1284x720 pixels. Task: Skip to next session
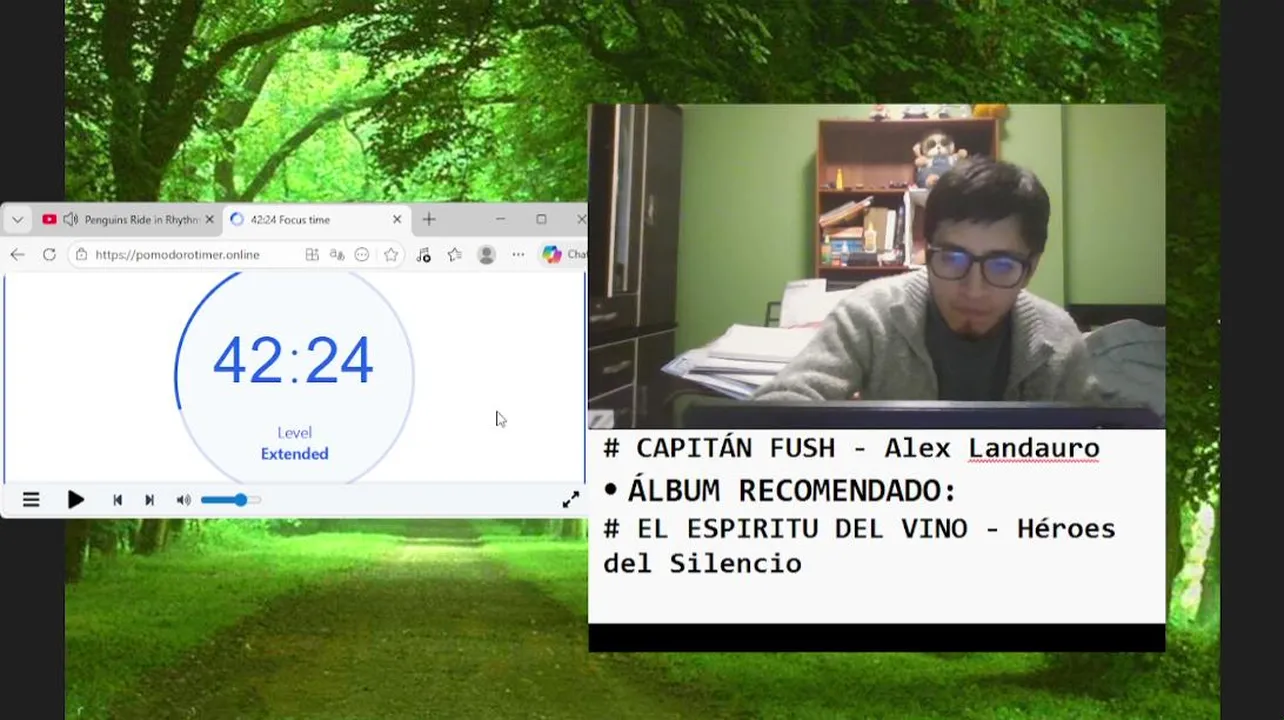[149, 500]
